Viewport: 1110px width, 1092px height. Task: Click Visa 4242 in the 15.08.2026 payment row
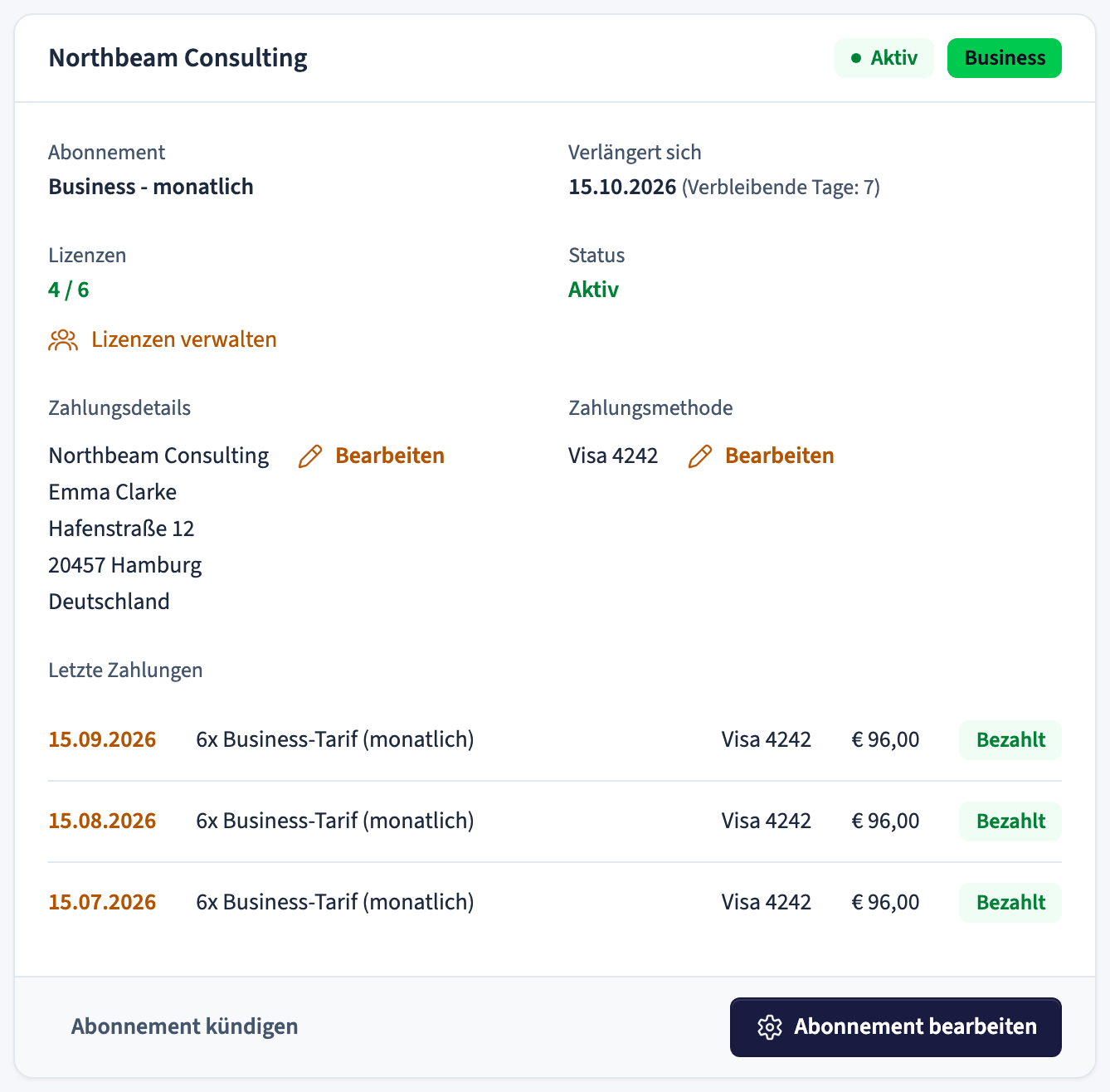click(767, 821)
